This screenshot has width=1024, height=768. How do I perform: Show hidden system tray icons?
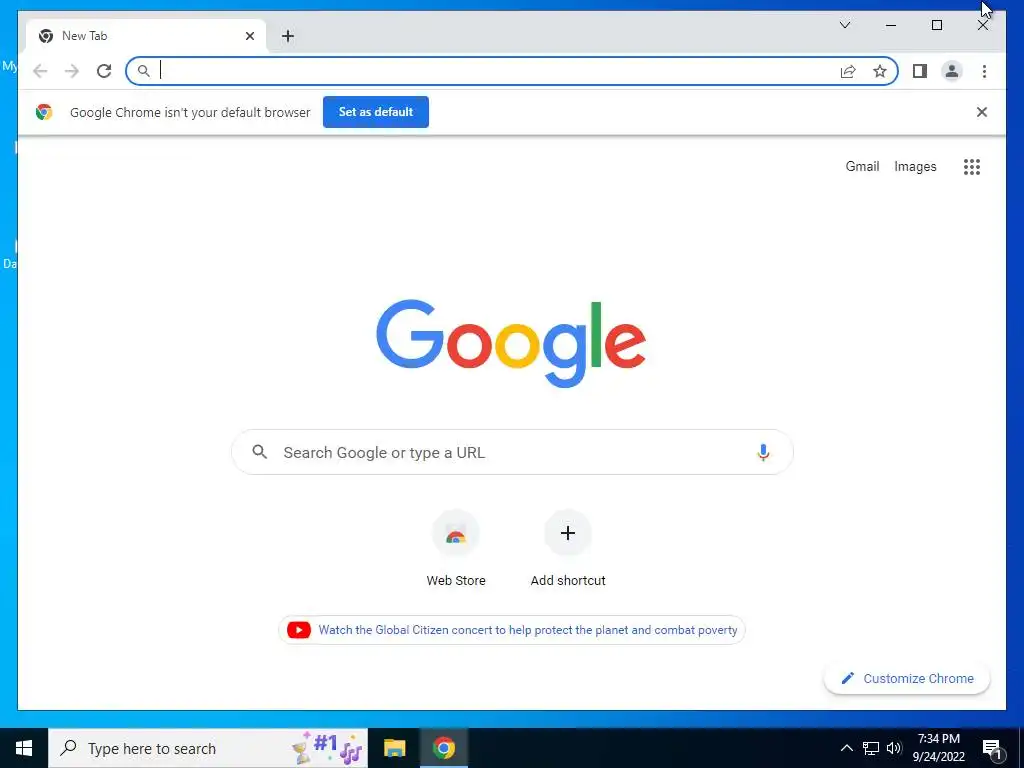click(x=846, y=748)
